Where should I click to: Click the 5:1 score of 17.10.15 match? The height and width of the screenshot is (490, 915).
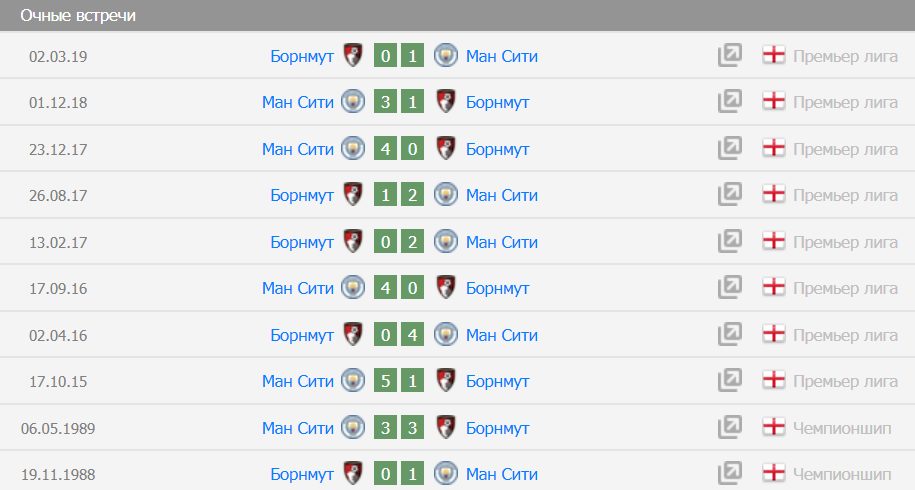399,381
